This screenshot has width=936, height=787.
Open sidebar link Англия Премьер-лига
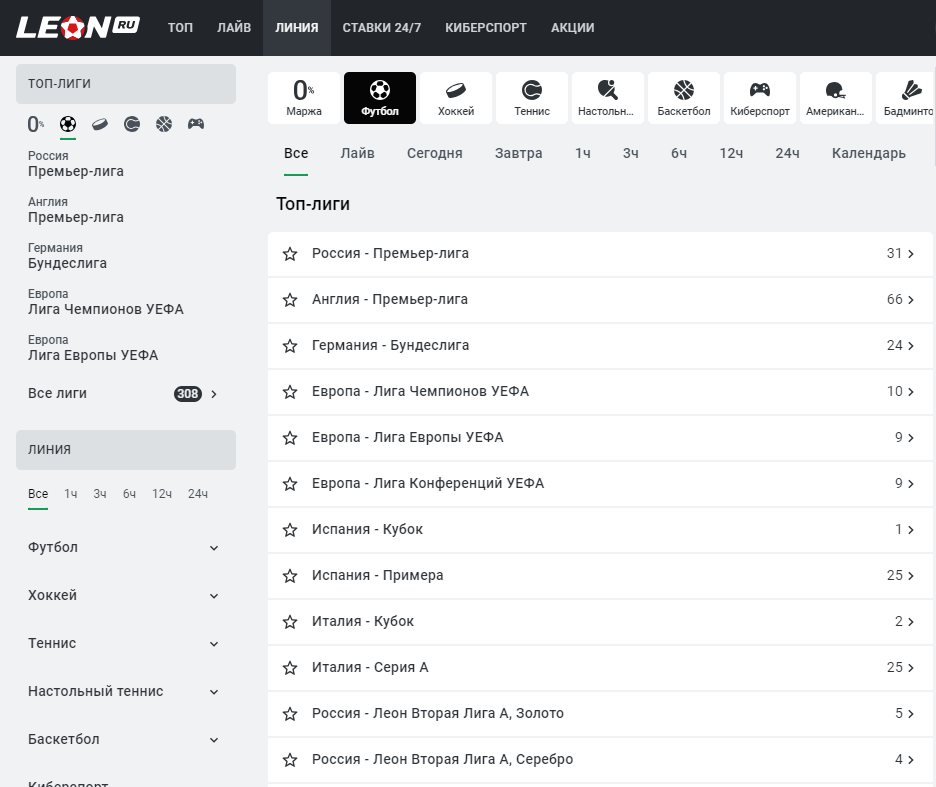[x=76, y=210]
